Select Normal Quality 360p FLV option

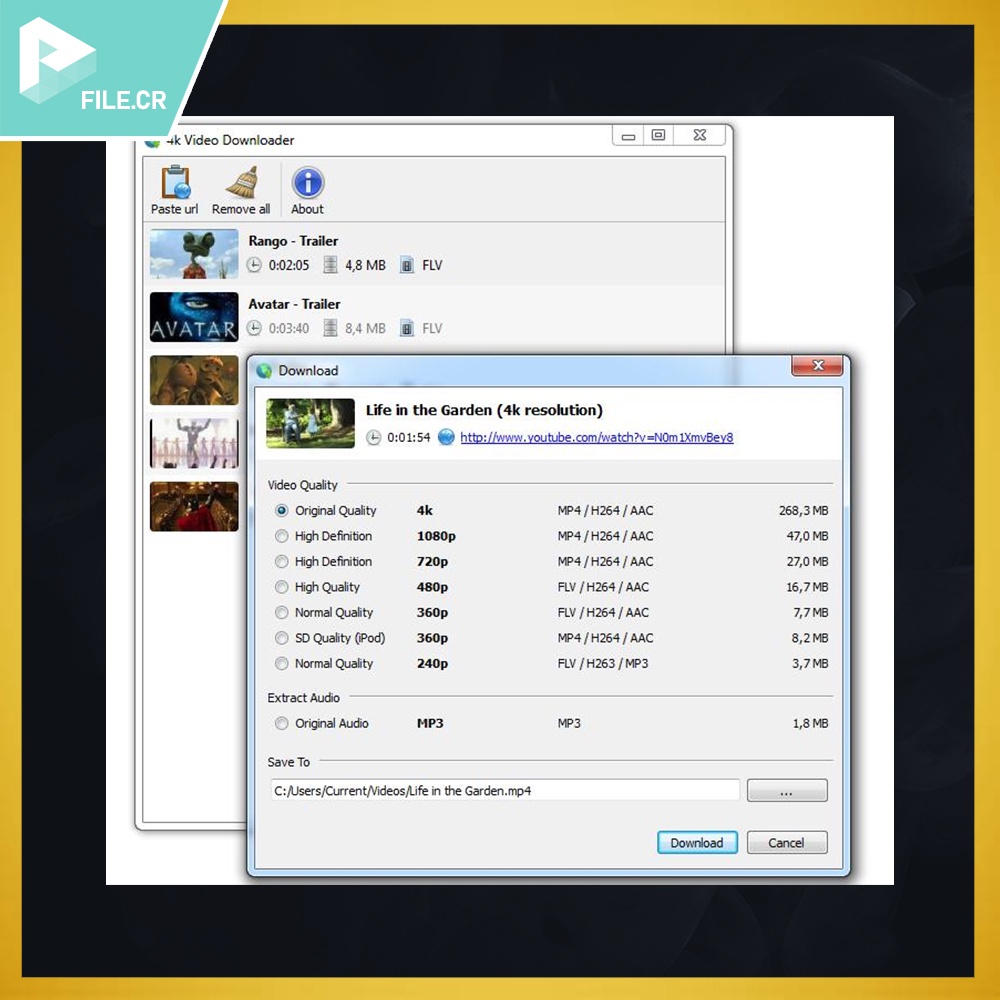(281, 613)
